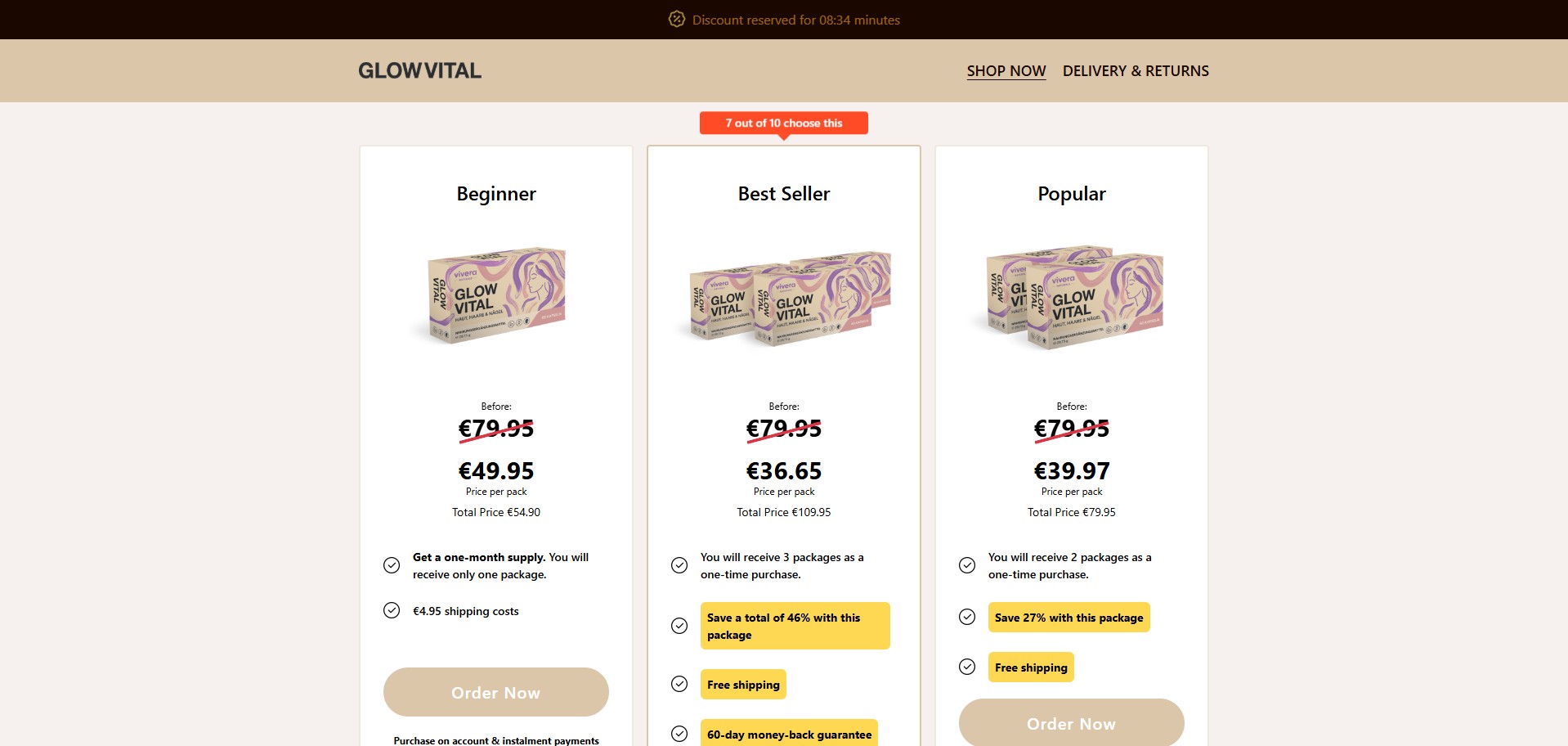Click check icon next to Save 46% badge
This screenshot has height=746, width=1568.
click(679, 626)
